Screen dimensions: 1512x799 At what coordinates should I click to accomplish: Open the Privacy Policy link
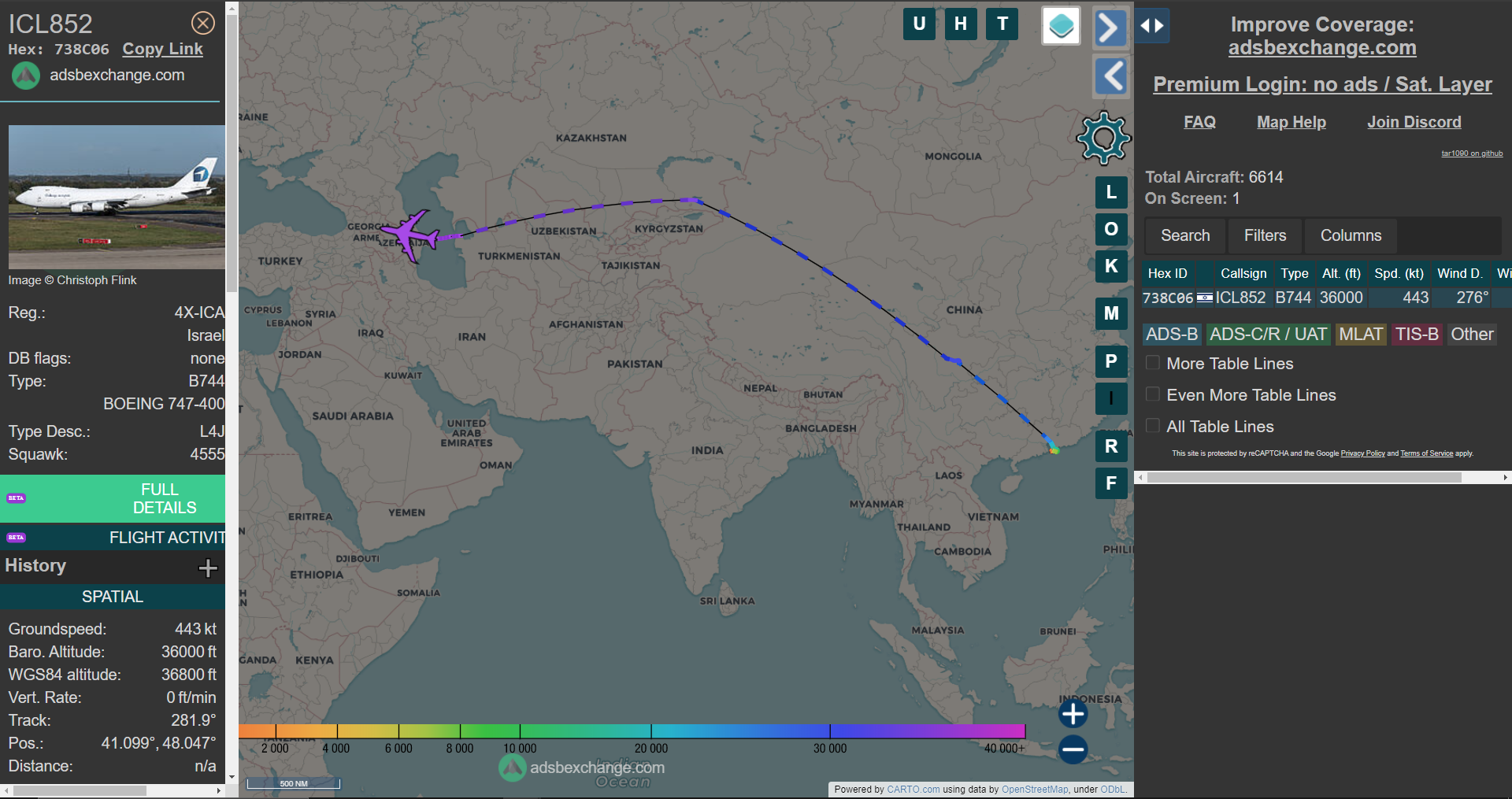tap(1362, 453)
